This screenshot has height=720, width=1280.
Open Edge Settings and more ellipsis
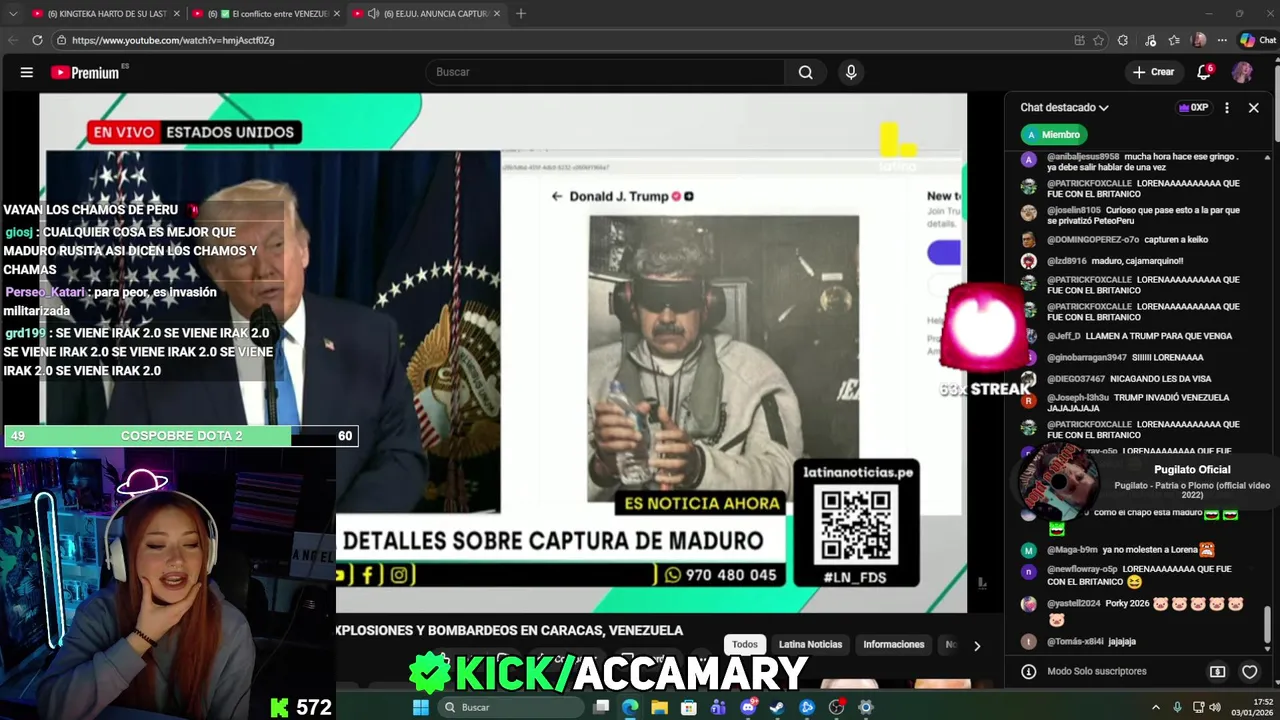tap(1223, 40)
